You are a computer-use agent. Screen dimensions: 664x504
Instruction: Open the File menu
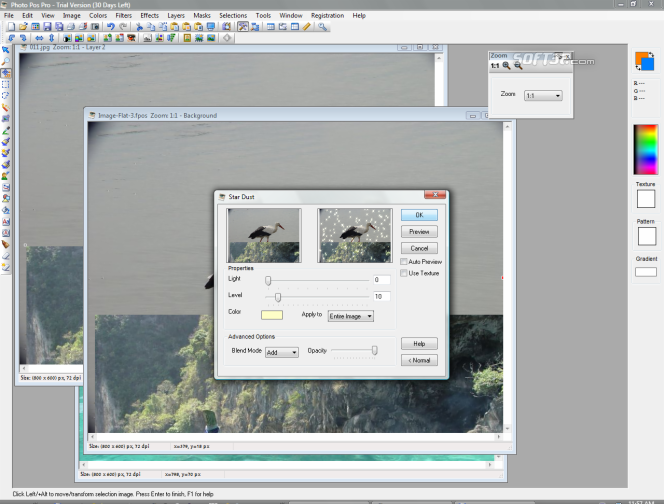8,15
